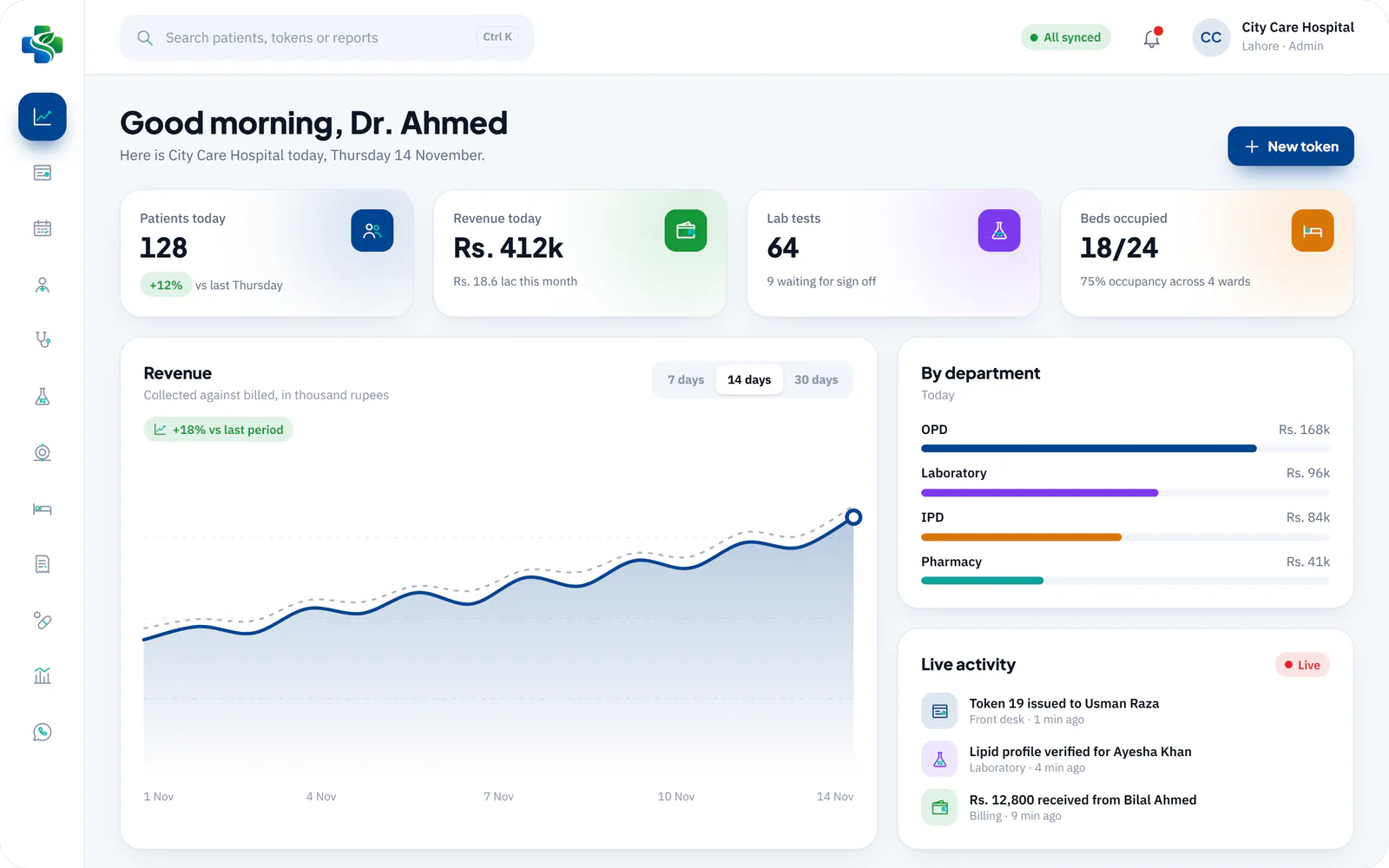Screen dimensions: 1389x868
Task: Click the Live indicator badge
Action: (x=1302, y=665)
